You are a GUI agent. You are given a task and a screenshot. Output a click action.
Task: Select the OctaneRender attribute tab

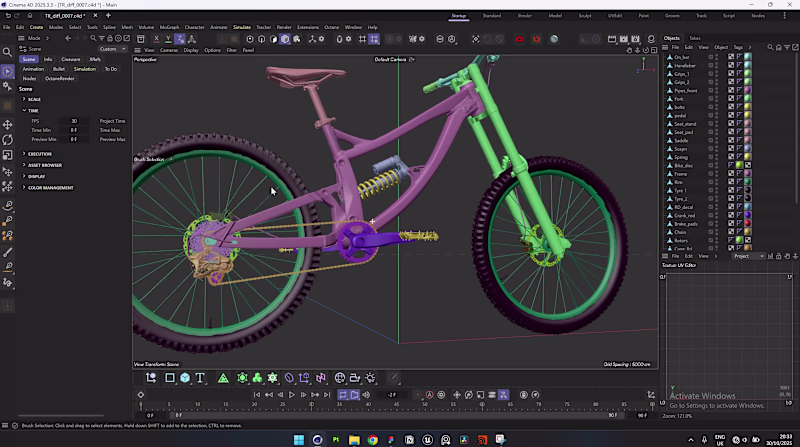click(x=60, y=79)
